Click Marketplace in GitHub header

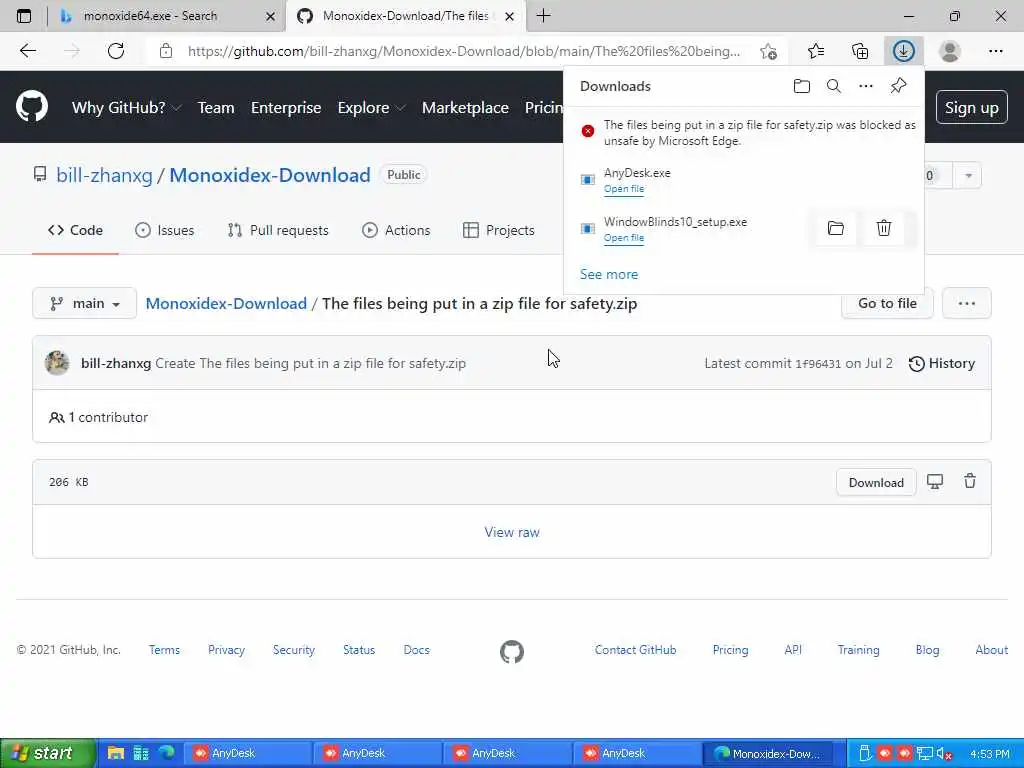[x=465, y=107]
